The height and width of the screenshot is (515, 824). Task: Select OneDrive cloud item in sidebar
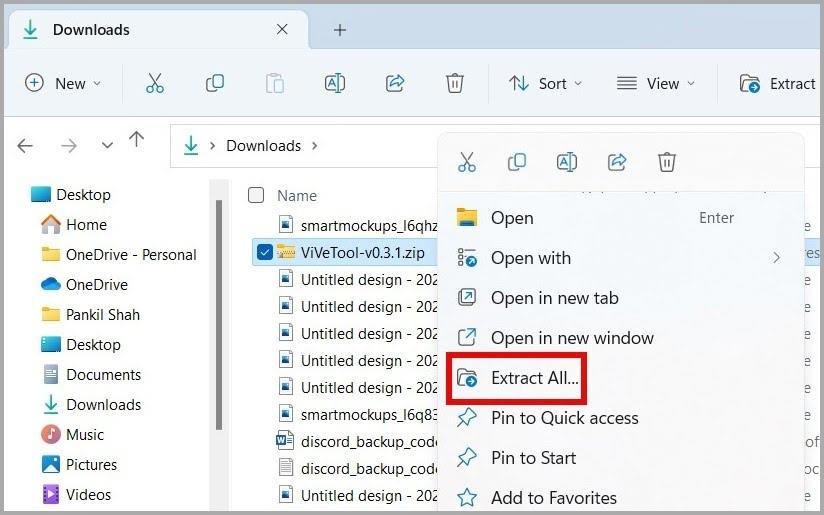pos(85,284)
